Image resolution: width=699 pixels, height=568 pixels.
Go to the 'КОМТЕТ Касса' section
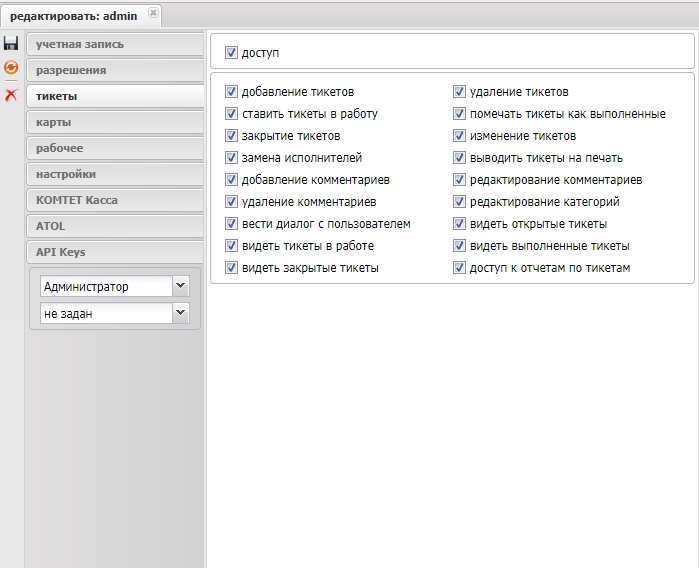(x=115, y=200)
